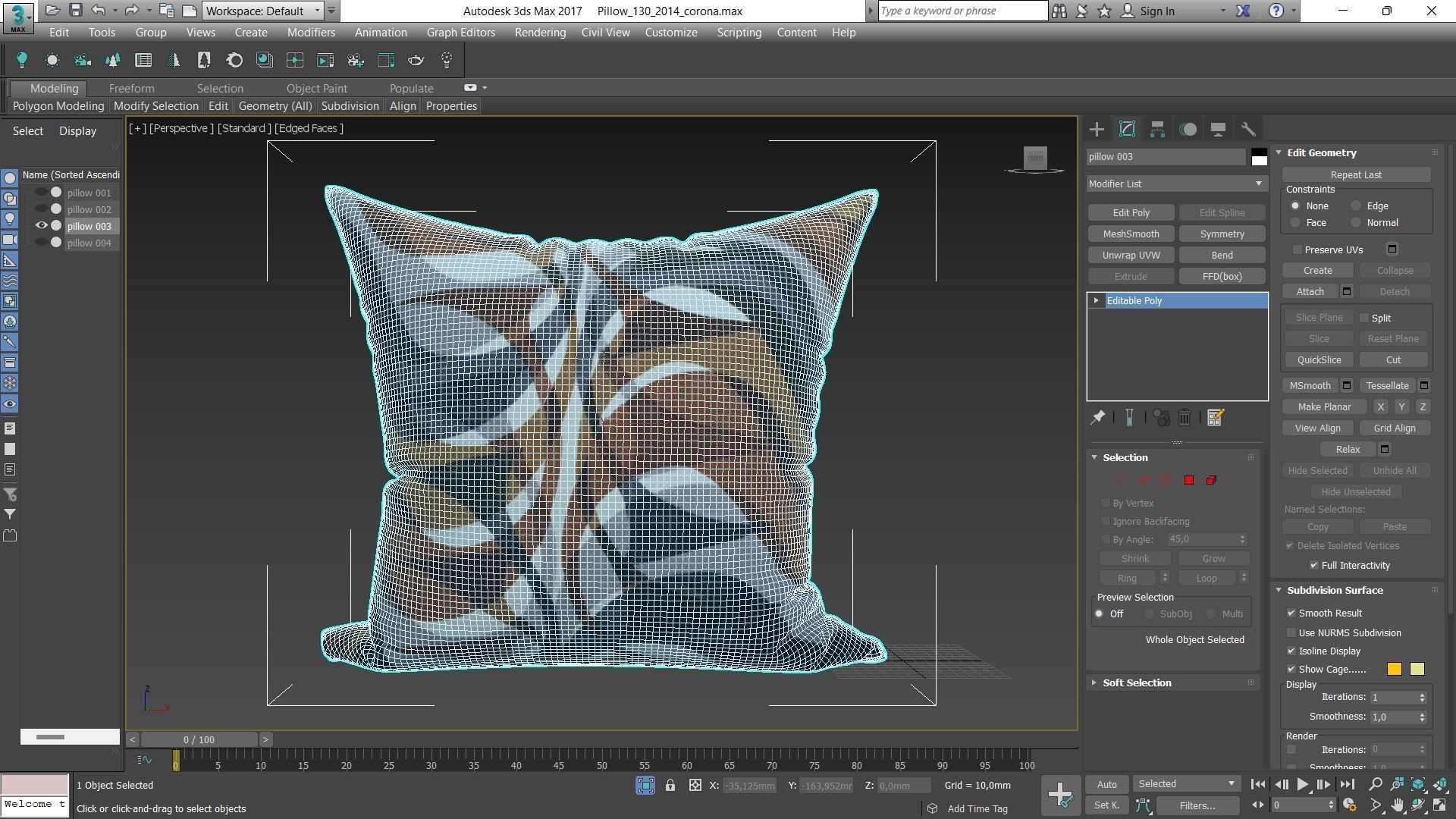Switch to Freeform ribbon tab
Screen dimensions: 1456x819
(131, 89)
